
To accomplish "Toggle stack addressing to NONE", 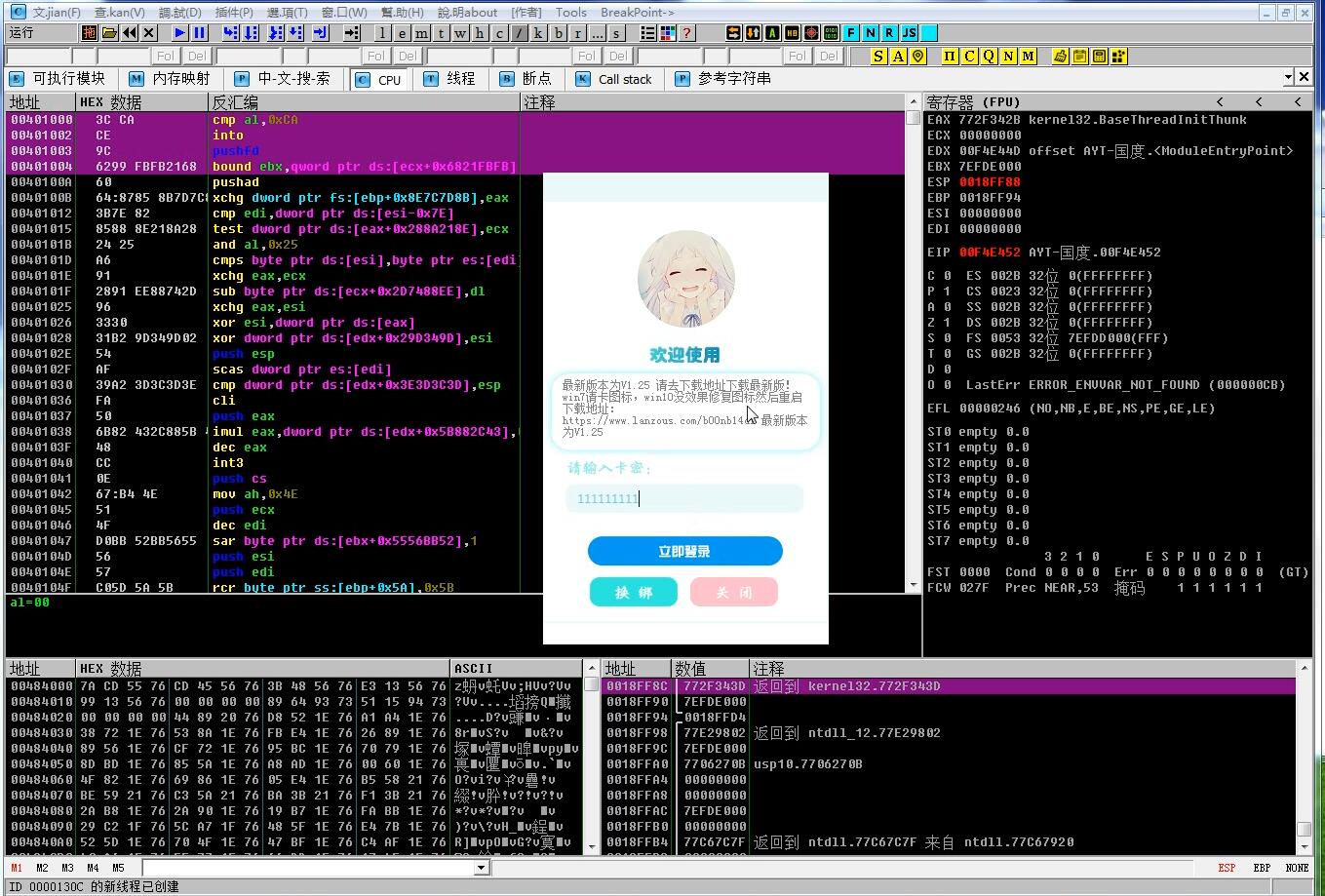I will [x=1297, y=868].
